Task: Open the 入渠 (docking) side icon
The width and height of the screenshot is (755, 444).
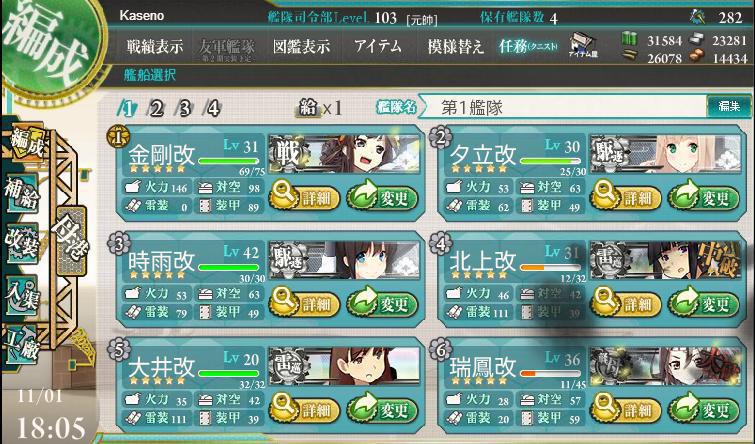Action: click(22, 295)
